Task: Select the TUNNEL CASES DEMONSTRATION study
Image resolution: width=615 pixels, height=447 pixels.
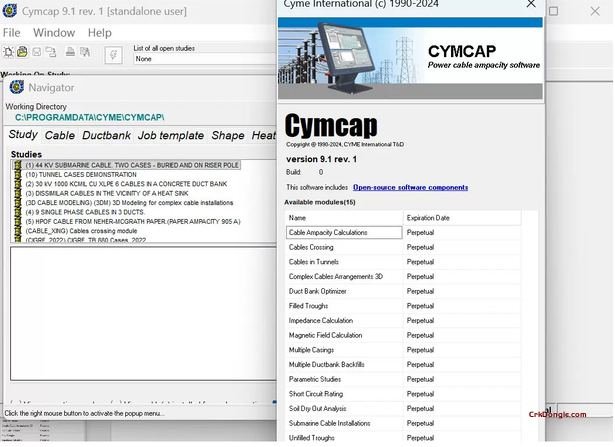Action: (81, 175)
